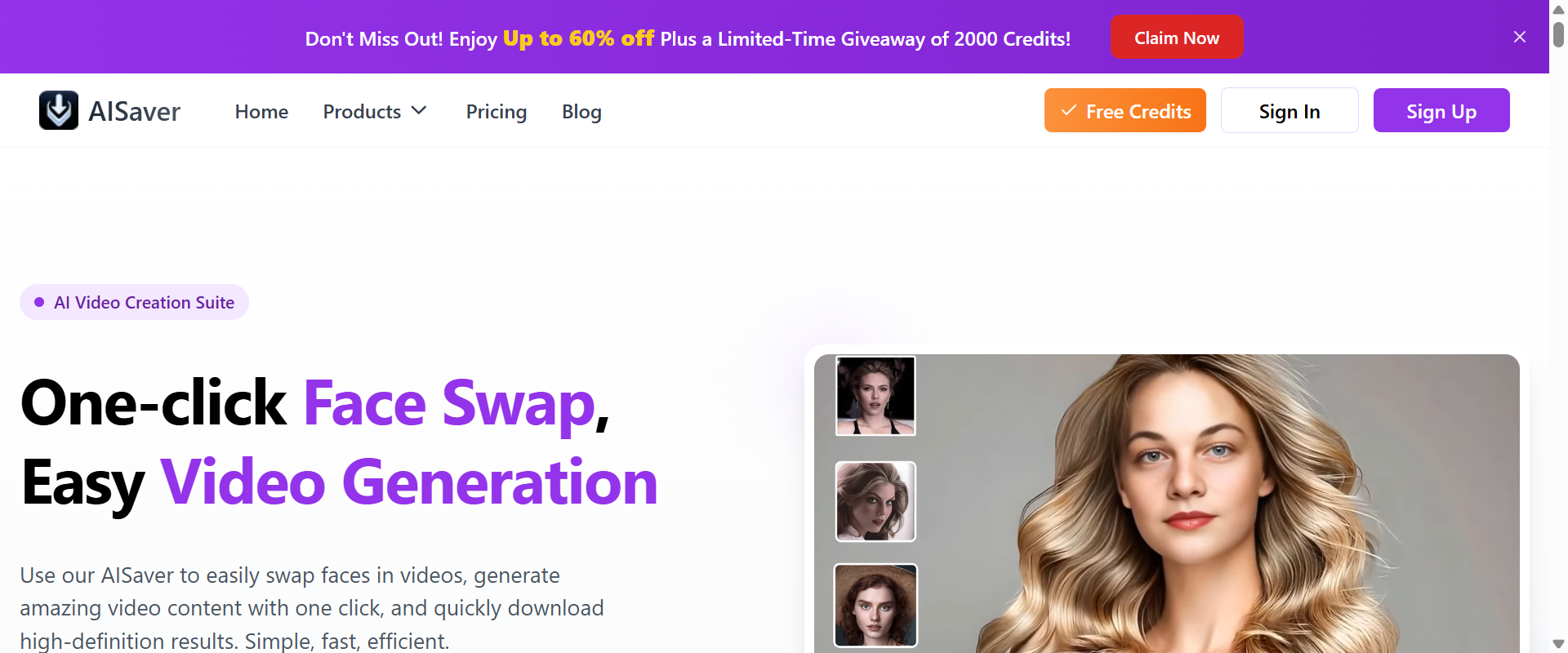
Task: Select the AI Video Creation Suite badge
Action: (134, 302)
